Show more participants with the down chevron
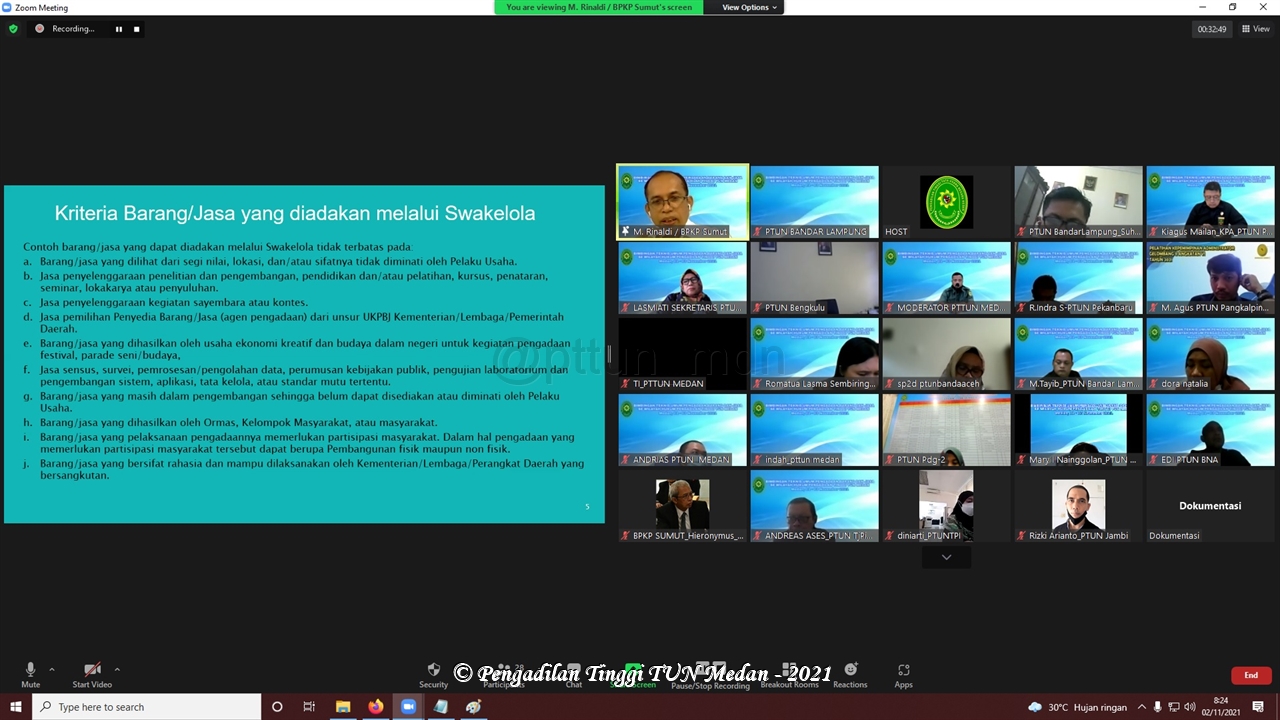The image size is (1280, 720). pos(946,557)
